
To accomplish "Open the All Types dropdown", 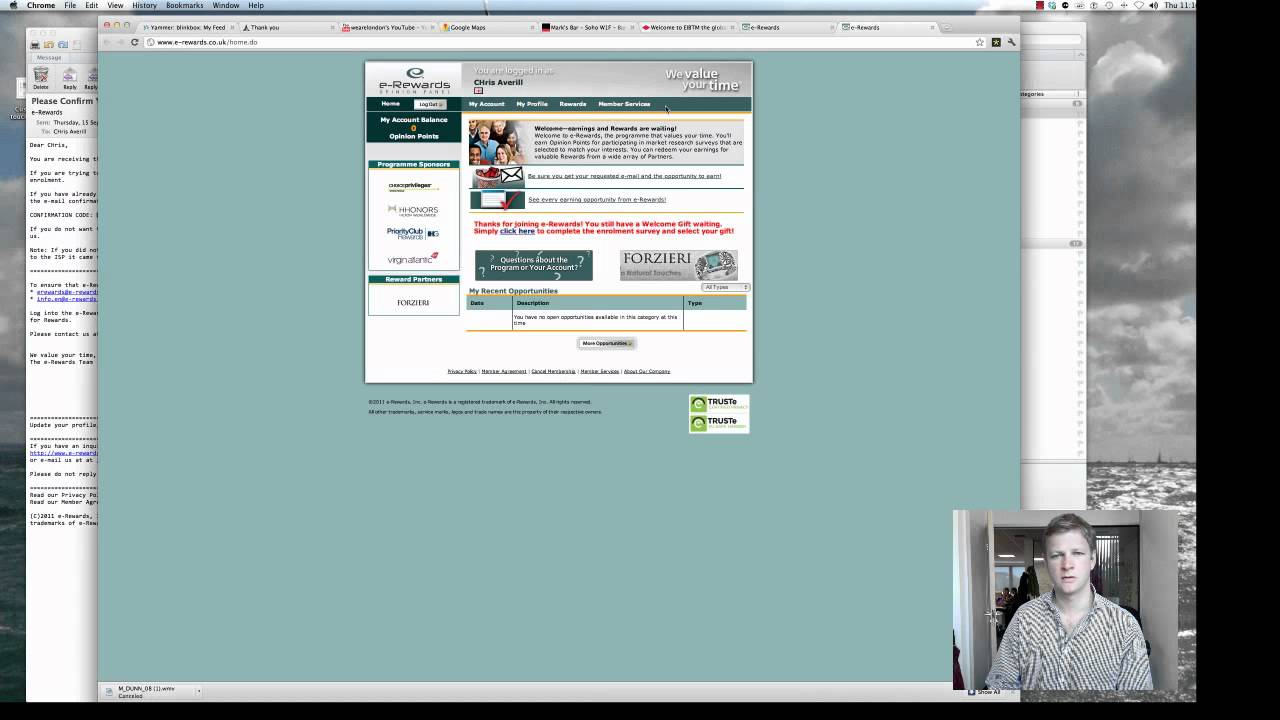I will (x=725, y=287).
